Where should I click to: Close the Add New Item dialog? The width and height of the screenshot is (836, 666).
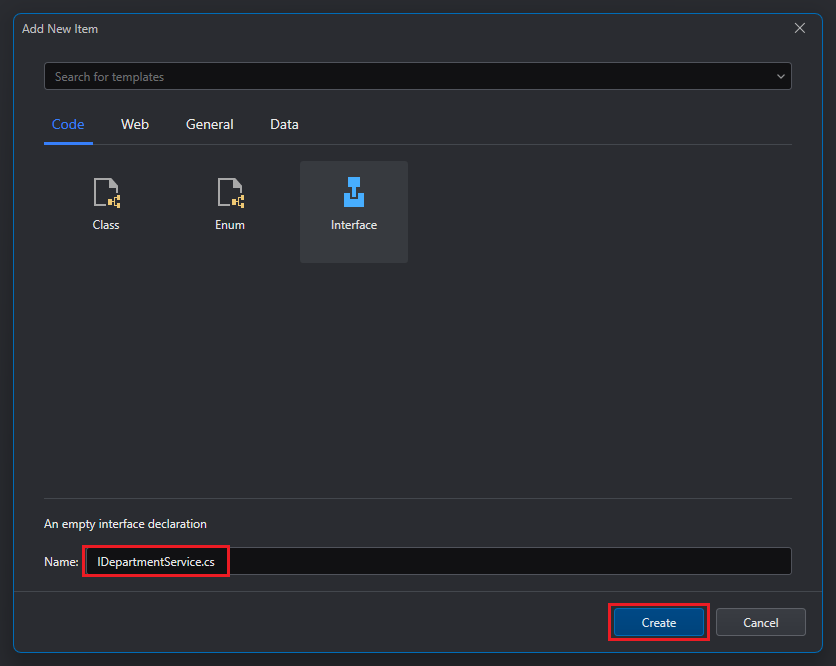click(799, 28)
